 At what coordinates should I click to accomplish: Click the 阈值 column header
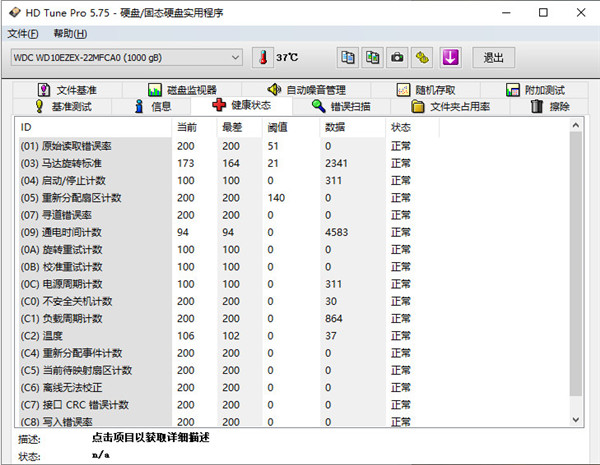(x=278, y=128)
